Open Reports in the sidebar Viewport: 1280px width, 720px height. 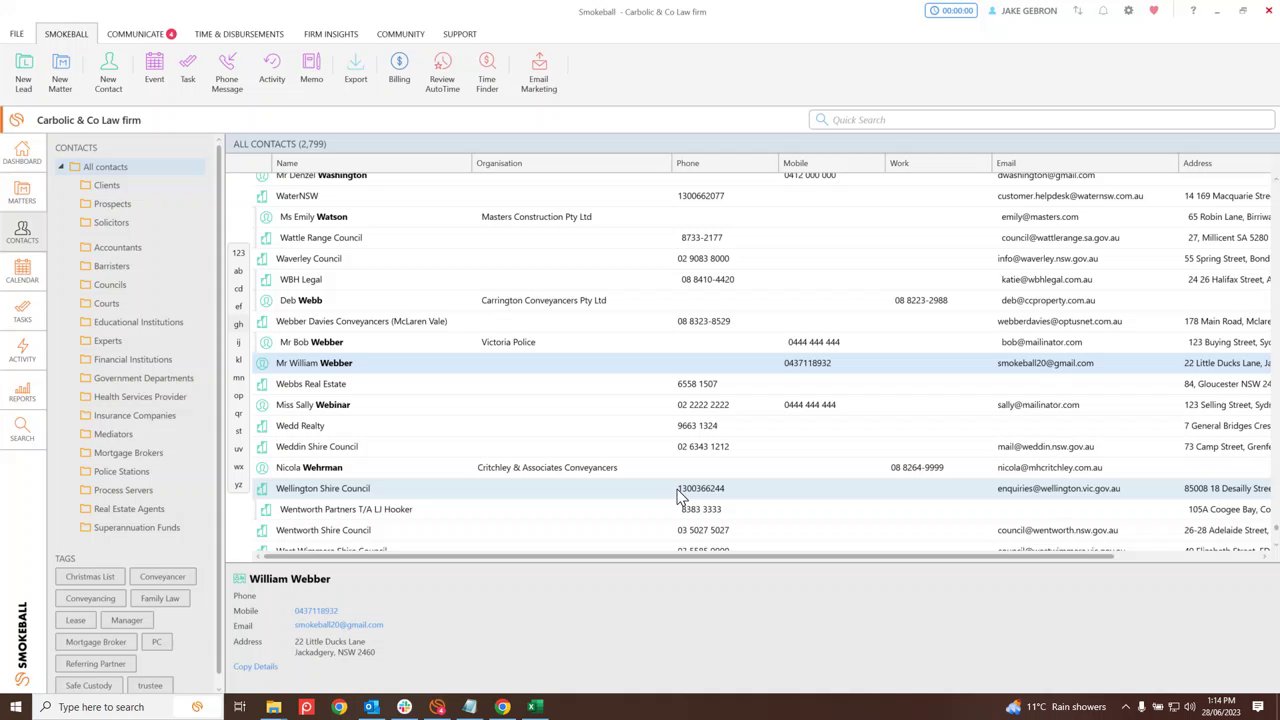[x=22, y=390]
